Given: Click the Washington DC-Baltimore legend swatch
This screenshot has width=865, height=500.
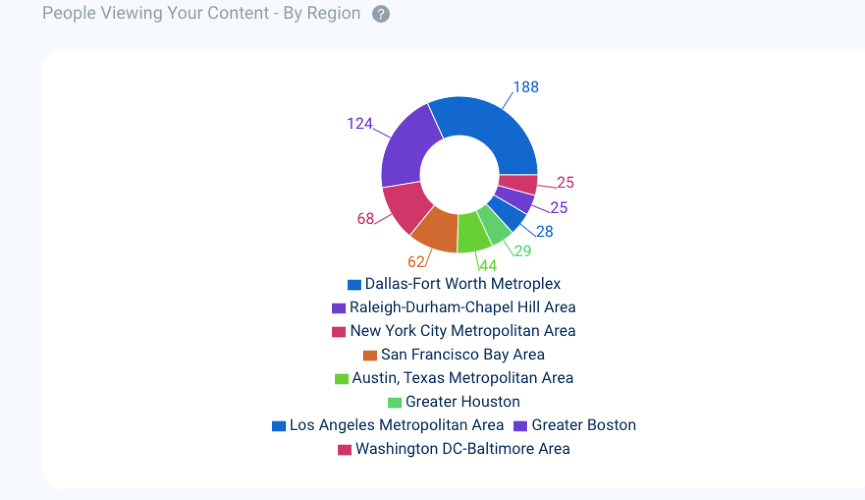Looking at the screenshot, I should (345, 450).
